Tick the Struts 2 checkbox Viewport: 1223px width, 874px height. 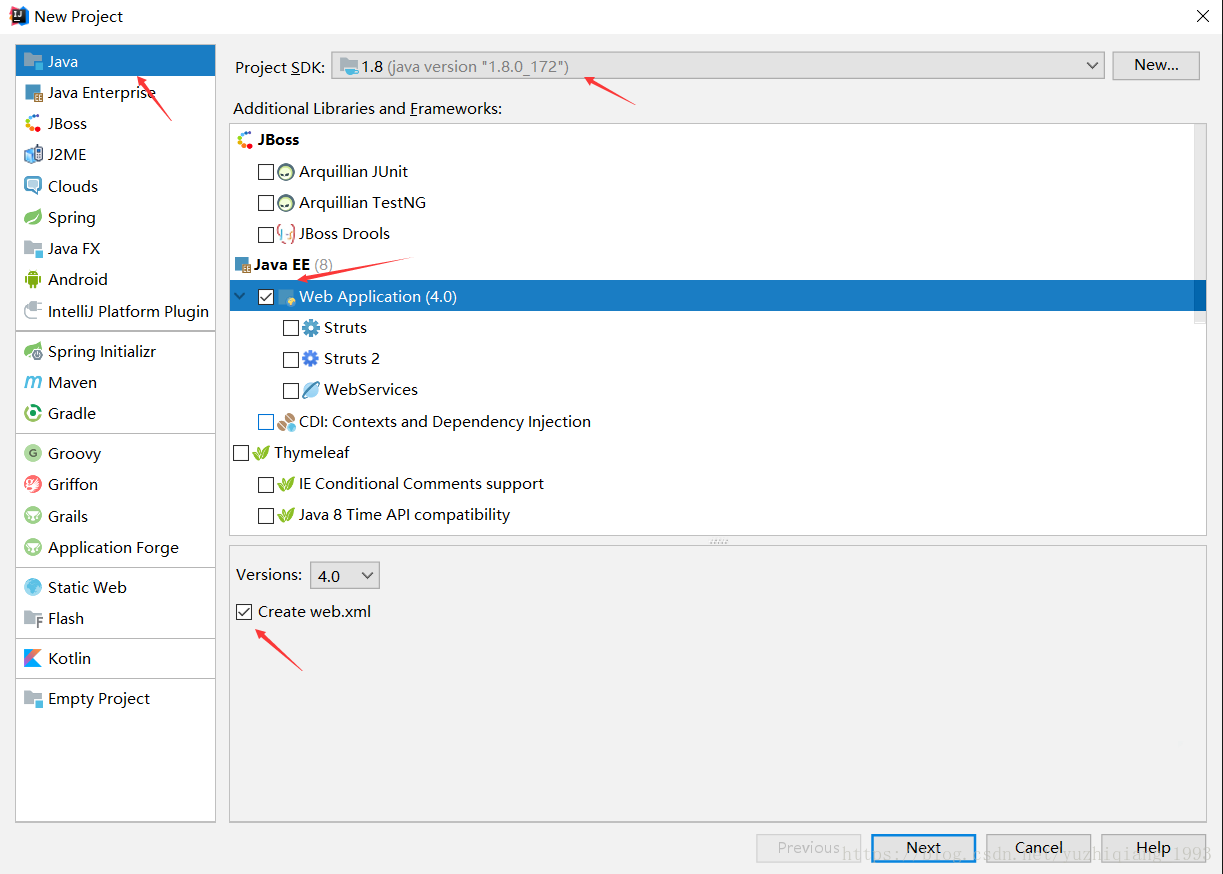291,359
